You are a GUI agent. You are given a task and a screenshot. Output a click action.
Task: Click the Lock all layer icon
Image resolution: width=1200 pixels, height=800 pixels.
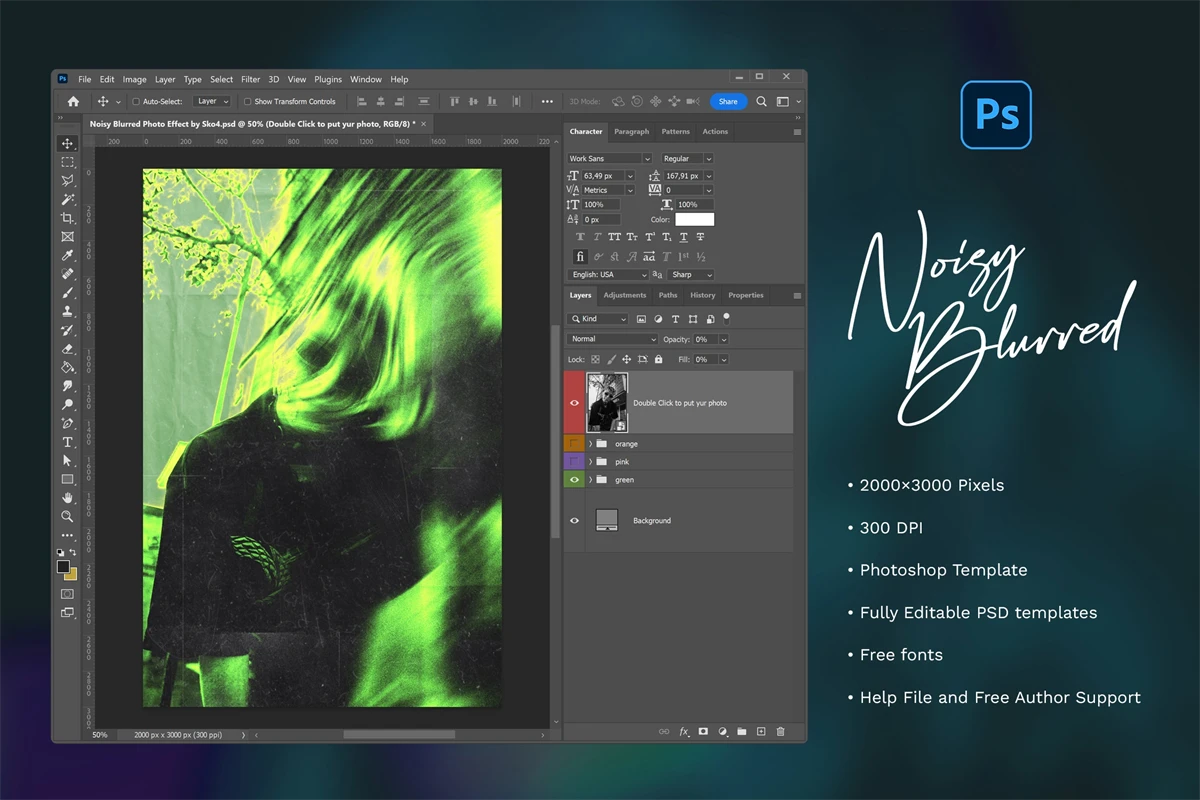658,359
